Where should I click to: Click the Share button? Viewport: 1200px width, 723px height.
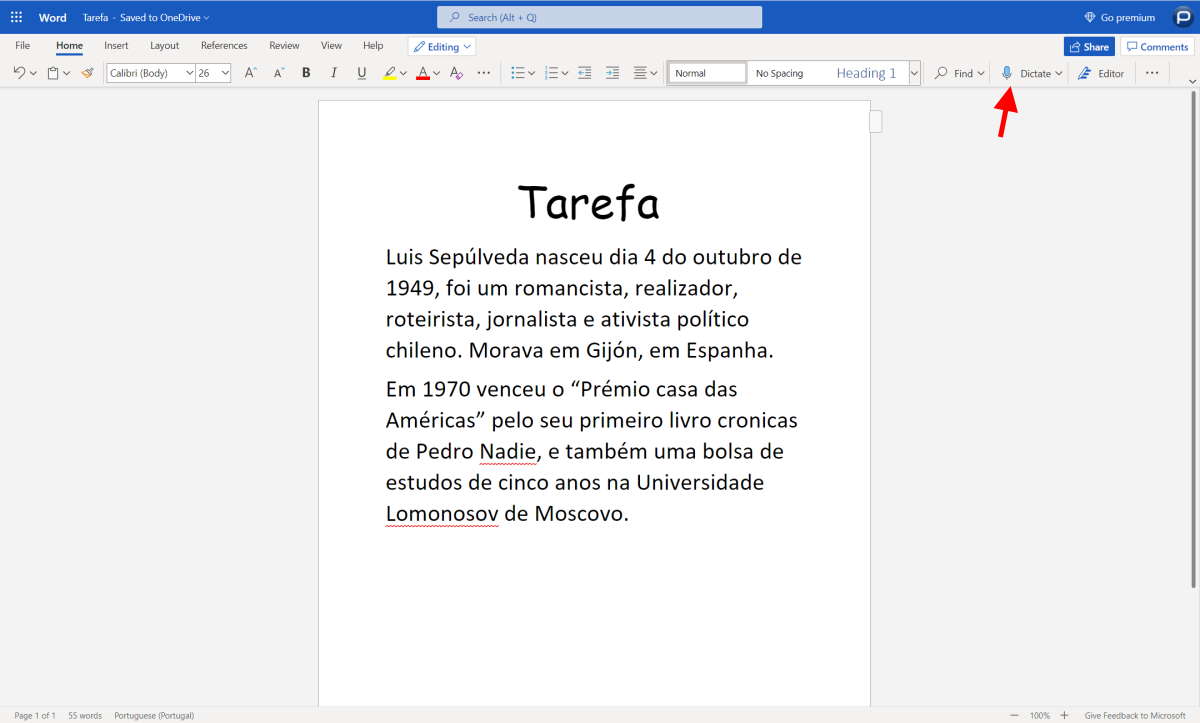1089,47
